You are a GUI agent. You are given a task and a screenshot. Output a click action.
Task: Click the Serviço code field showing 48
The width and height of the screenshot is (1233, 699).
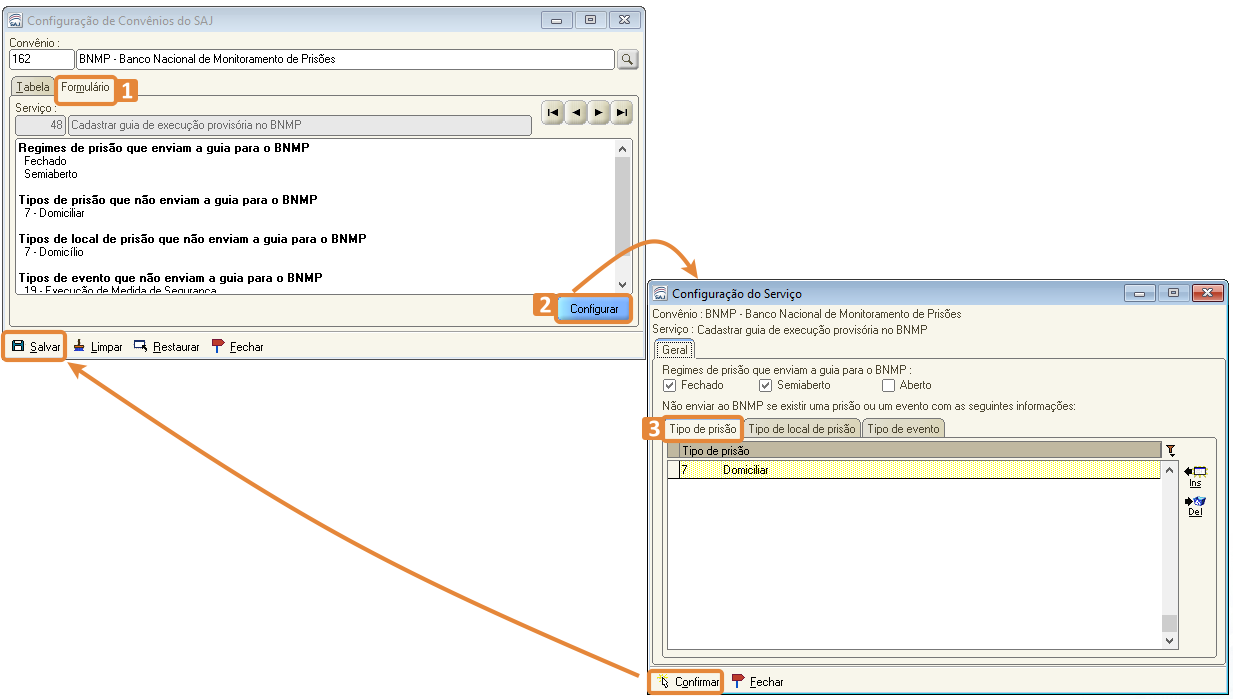40,125
